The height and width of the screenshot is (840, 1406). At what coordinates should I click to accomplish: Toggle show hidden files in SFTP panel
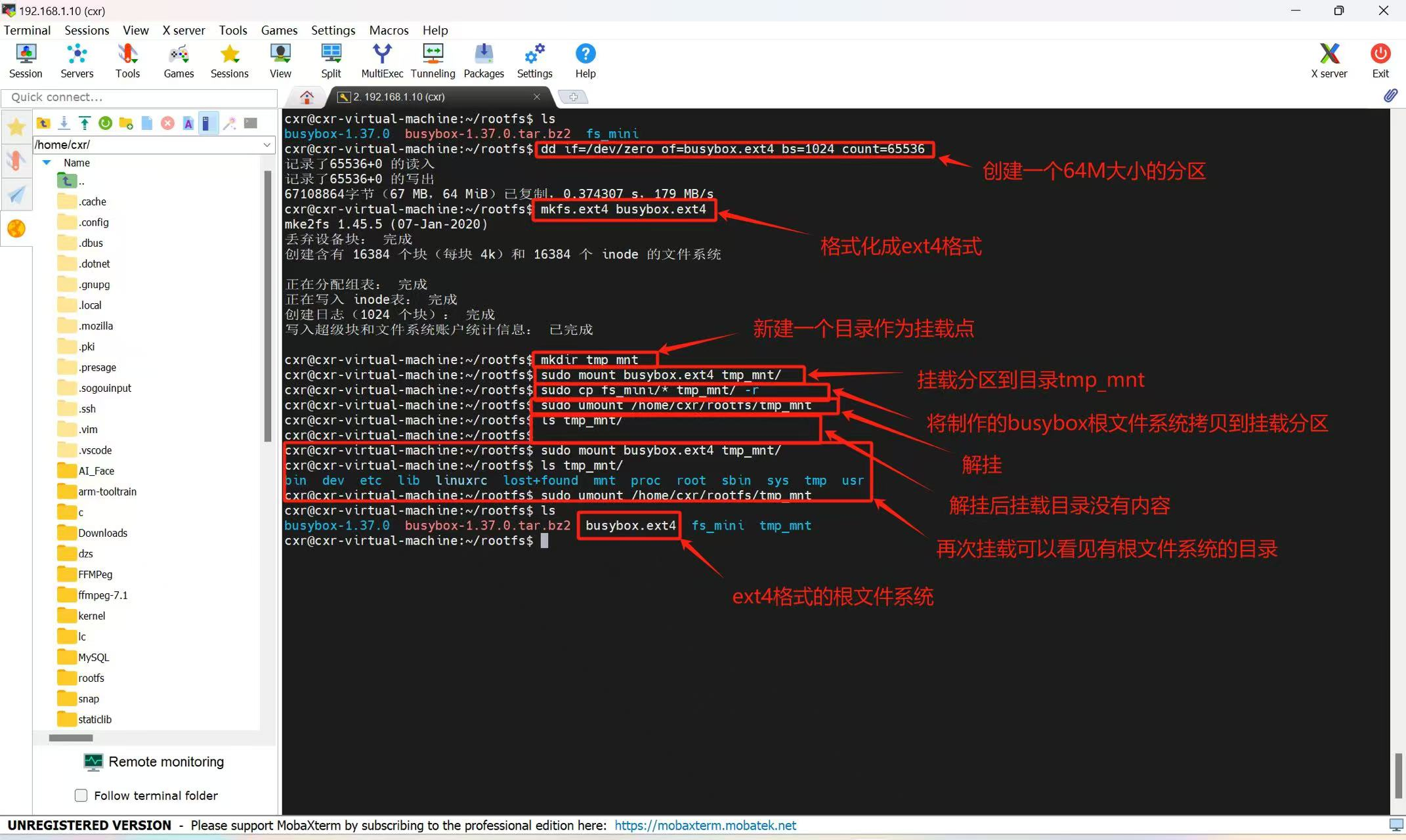coord(209,123)
